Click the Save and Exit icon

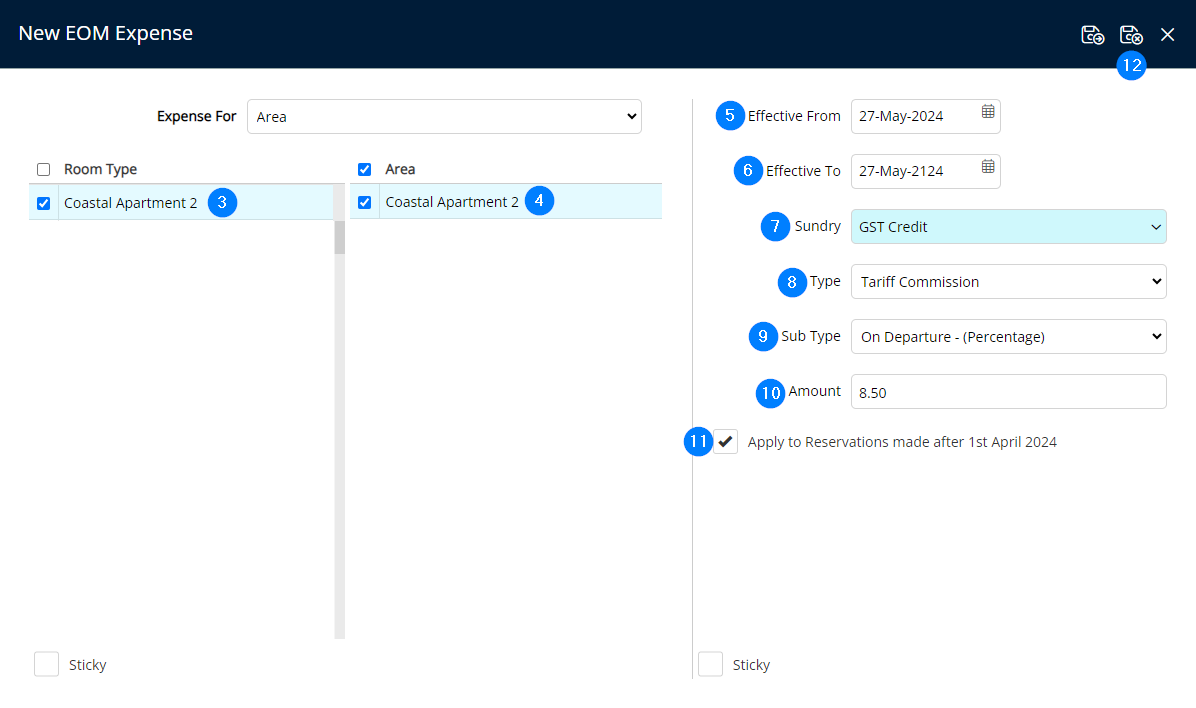point(1131,35)
